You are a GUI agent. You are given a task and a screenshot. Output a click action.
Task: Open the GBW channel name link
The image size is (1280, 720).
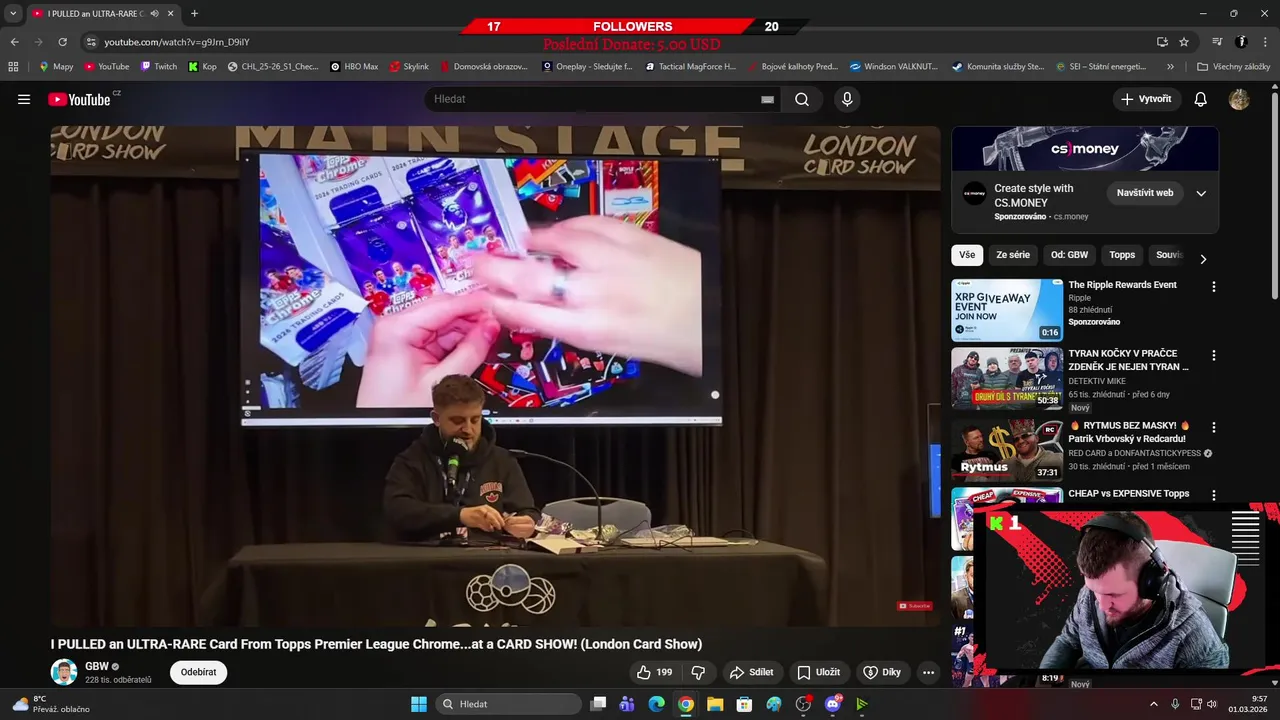click(97, 666)
